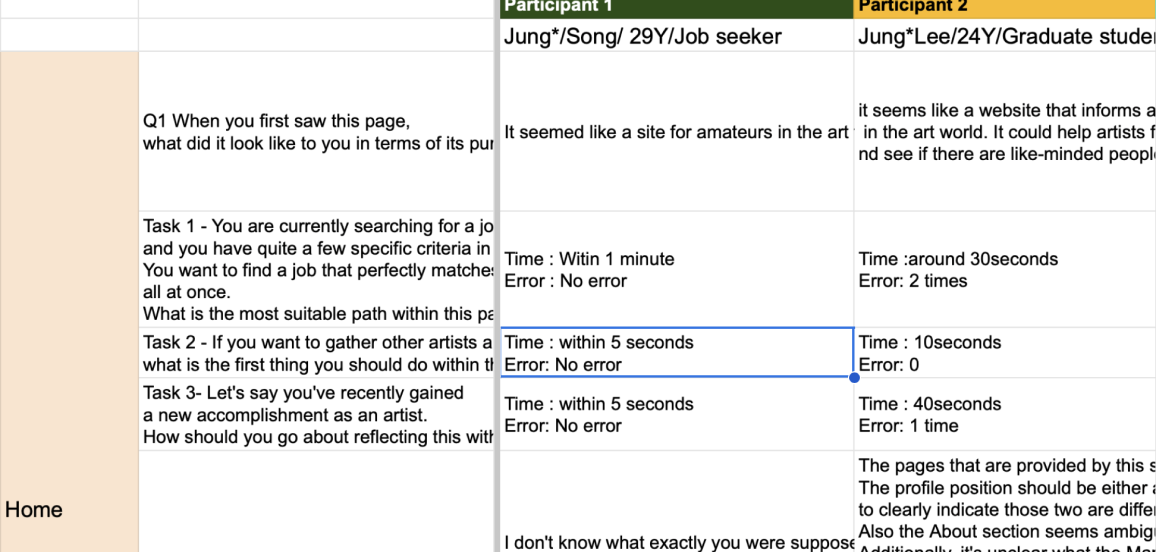Image resolution: width=1156 pixels, height=552 pixels.
Task: Select the Task 3 new accomplishment cell
Action: (x=317, y=415)
